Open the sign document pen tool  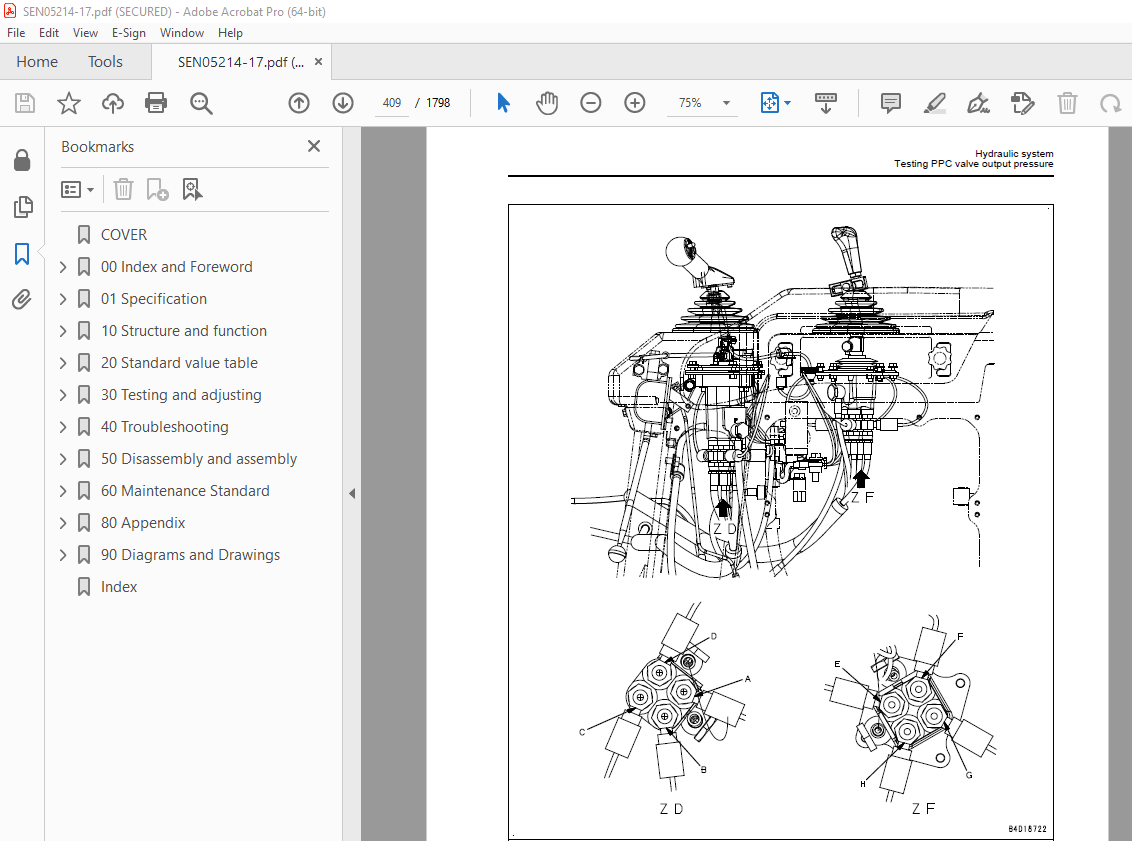pos(978,103)
